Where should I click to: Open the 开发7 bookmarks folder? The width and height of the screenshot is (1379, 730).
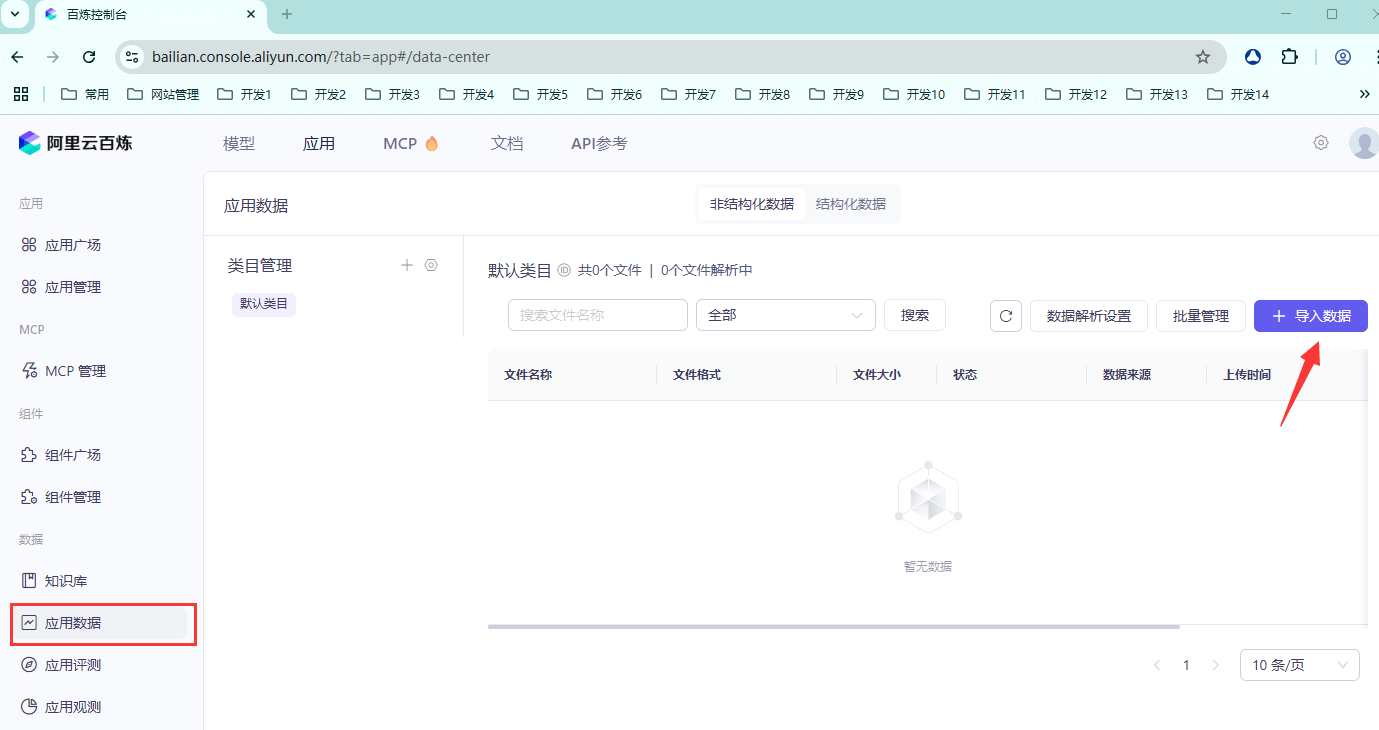click(x=688, y=94)
